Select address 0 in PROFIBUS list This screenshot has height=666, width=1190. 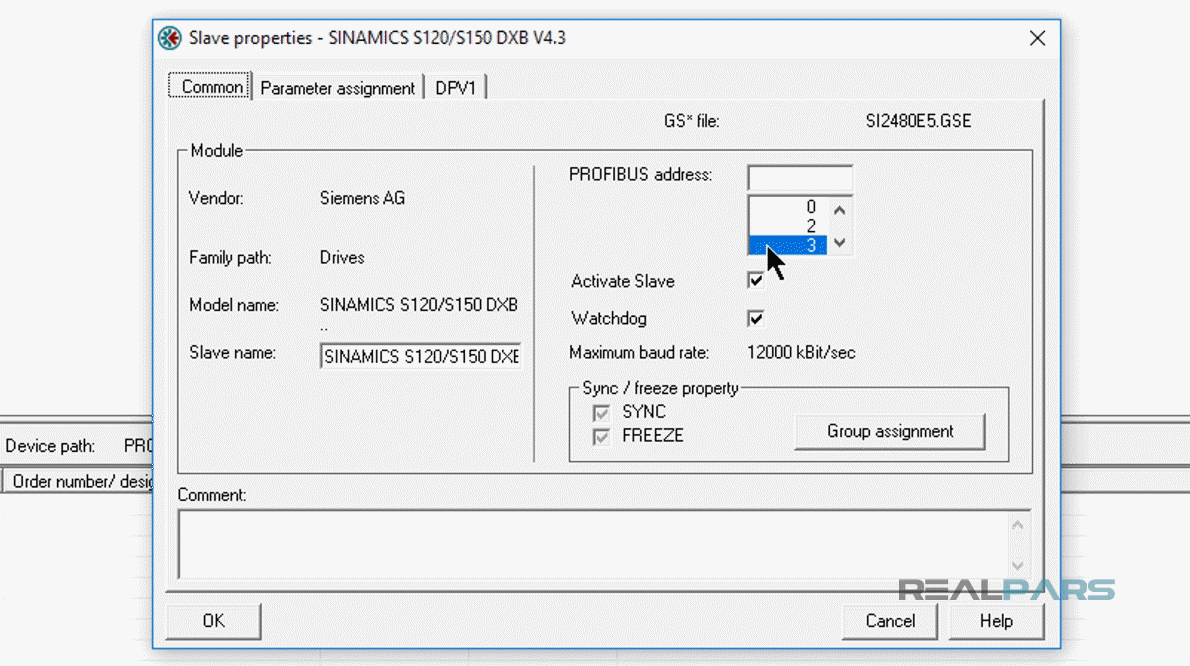coord(788,206)
